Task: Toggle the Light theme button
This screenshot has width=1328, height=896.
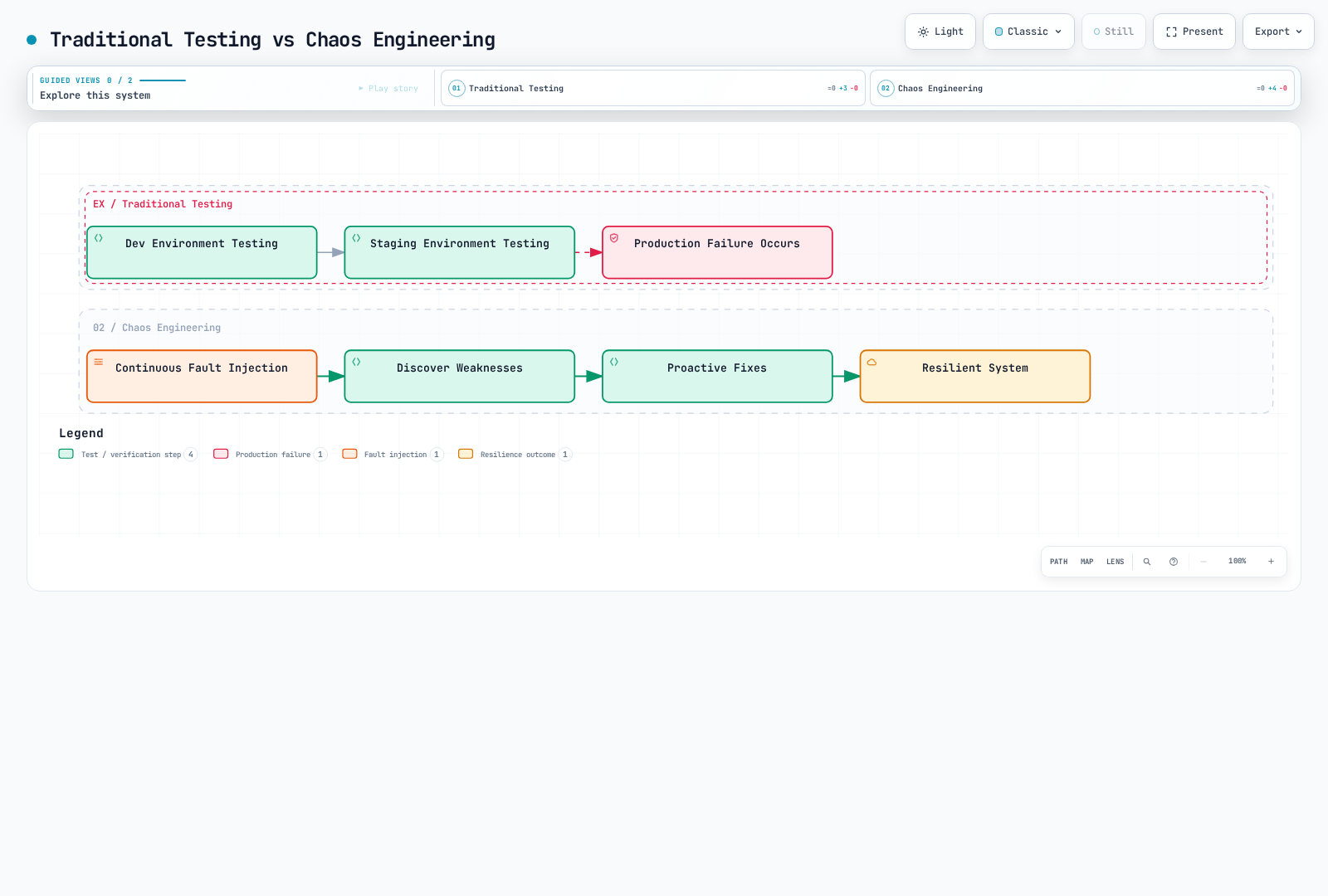Action: click(940, 32)
